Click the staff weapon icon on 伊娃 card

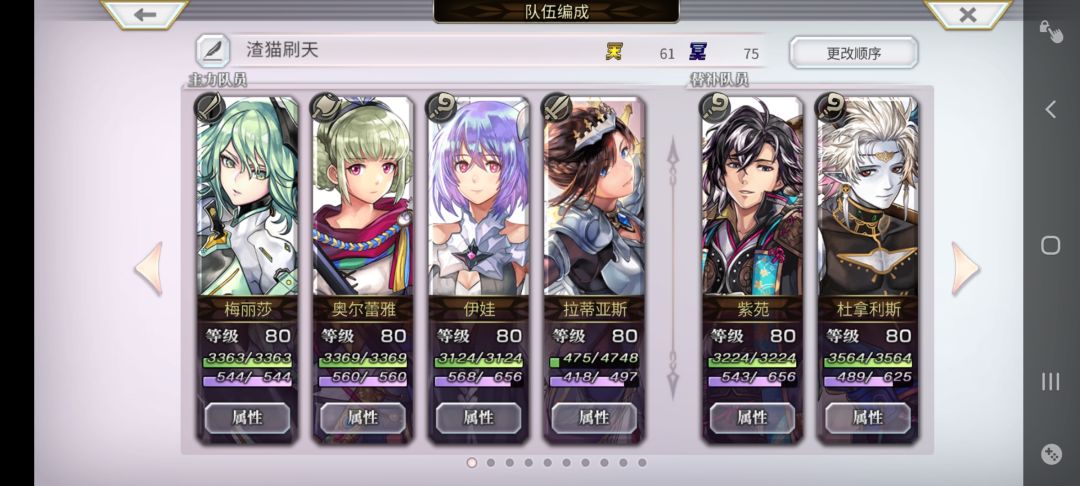tap(441, 107)
